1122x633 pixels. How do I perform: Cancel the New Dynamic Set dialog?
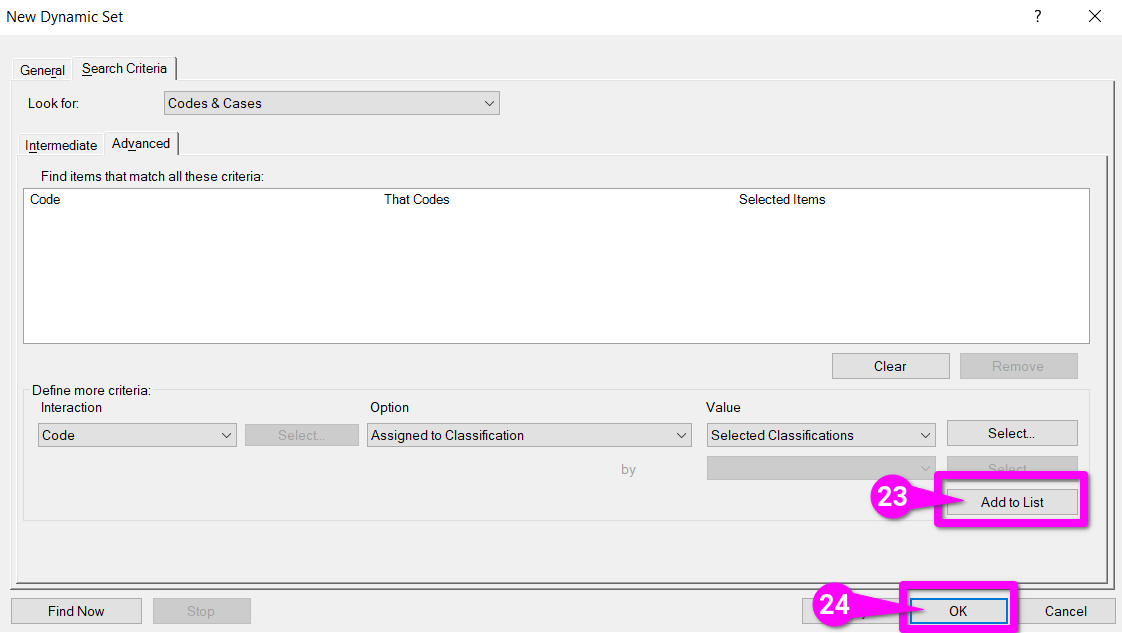tap(1066, 611)
